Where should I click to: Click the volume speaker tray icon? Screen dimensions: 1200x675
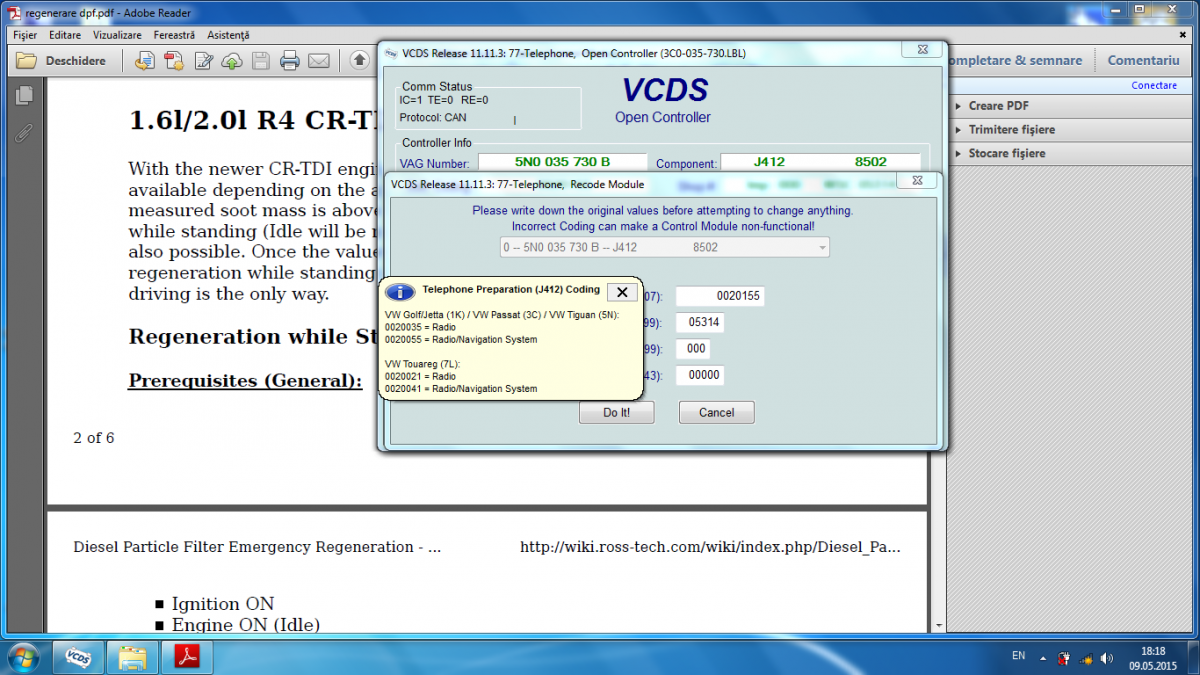pyautogui.click(x=1107, y=657)
